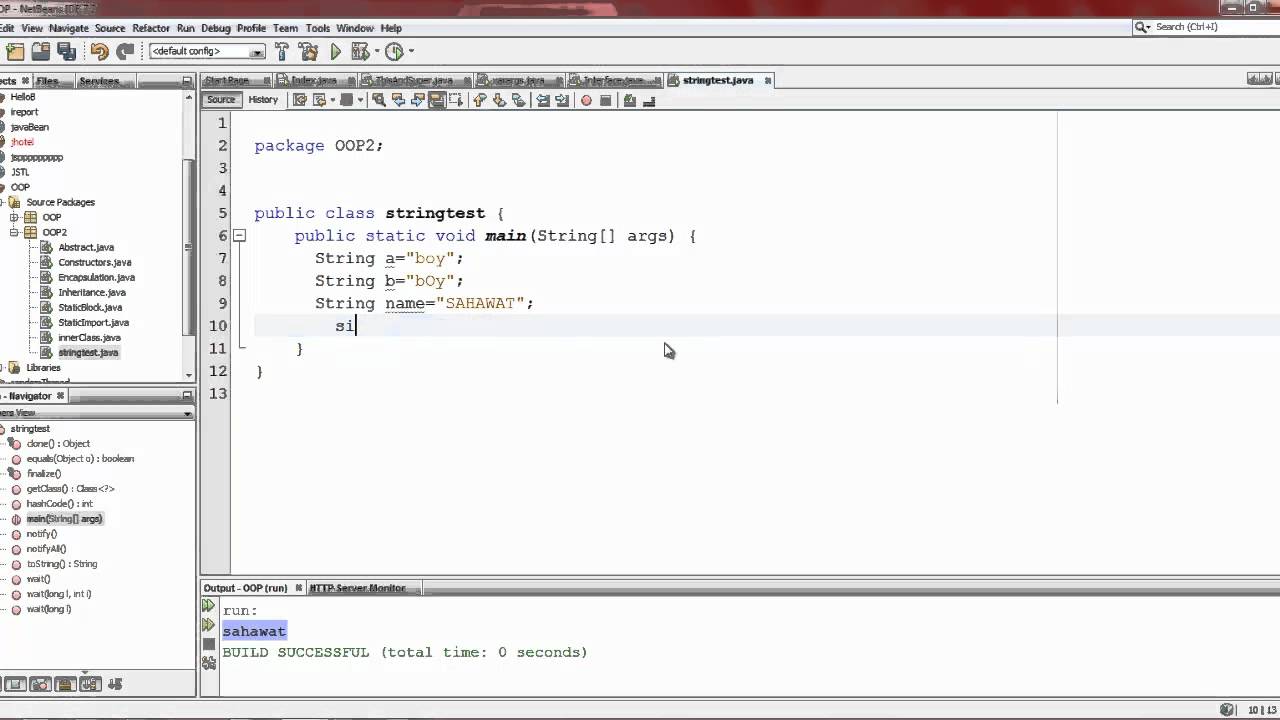Switch to the stringtest.java tab

[x=717, y=80]
